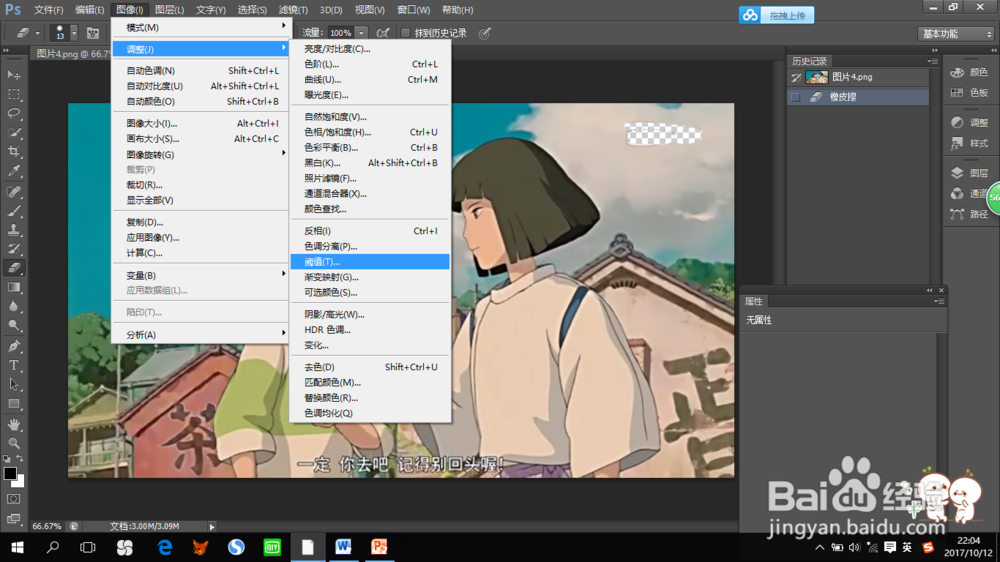Viewport: 1000px width, 562px height.
Task: Select the History Brush tool
Action: 13,249
